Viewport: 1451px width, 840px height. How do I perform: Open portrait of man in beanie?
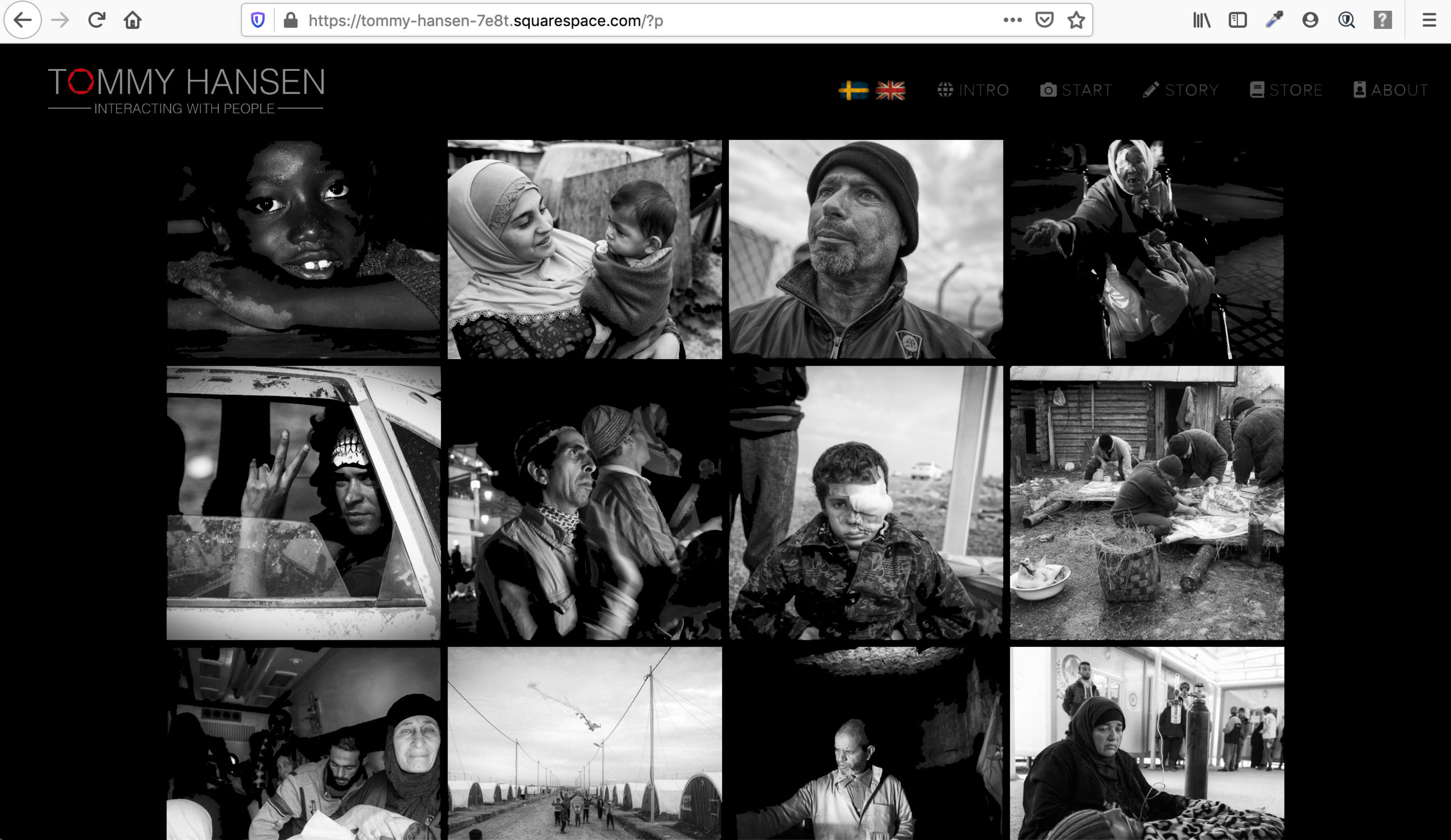coord(866,249)
